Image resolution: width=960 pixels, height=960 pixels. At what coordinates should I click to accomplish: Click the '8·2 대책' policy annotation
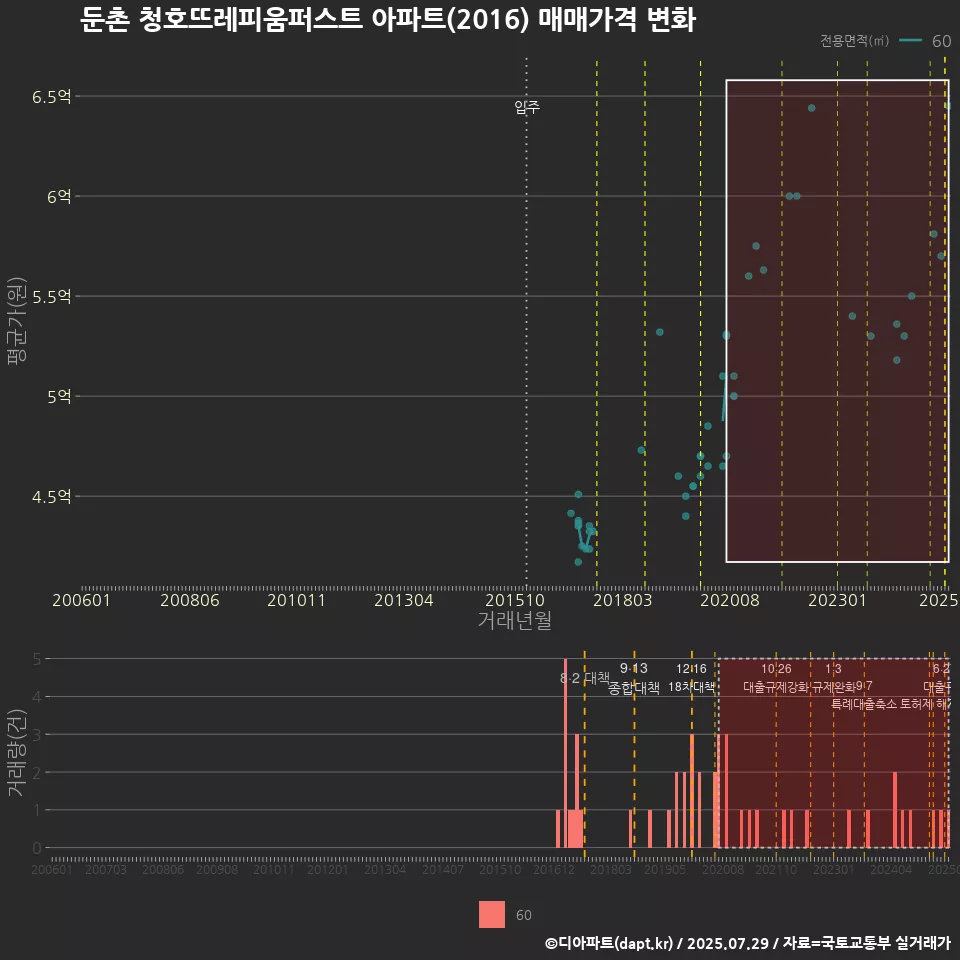(x=585, y=678)
